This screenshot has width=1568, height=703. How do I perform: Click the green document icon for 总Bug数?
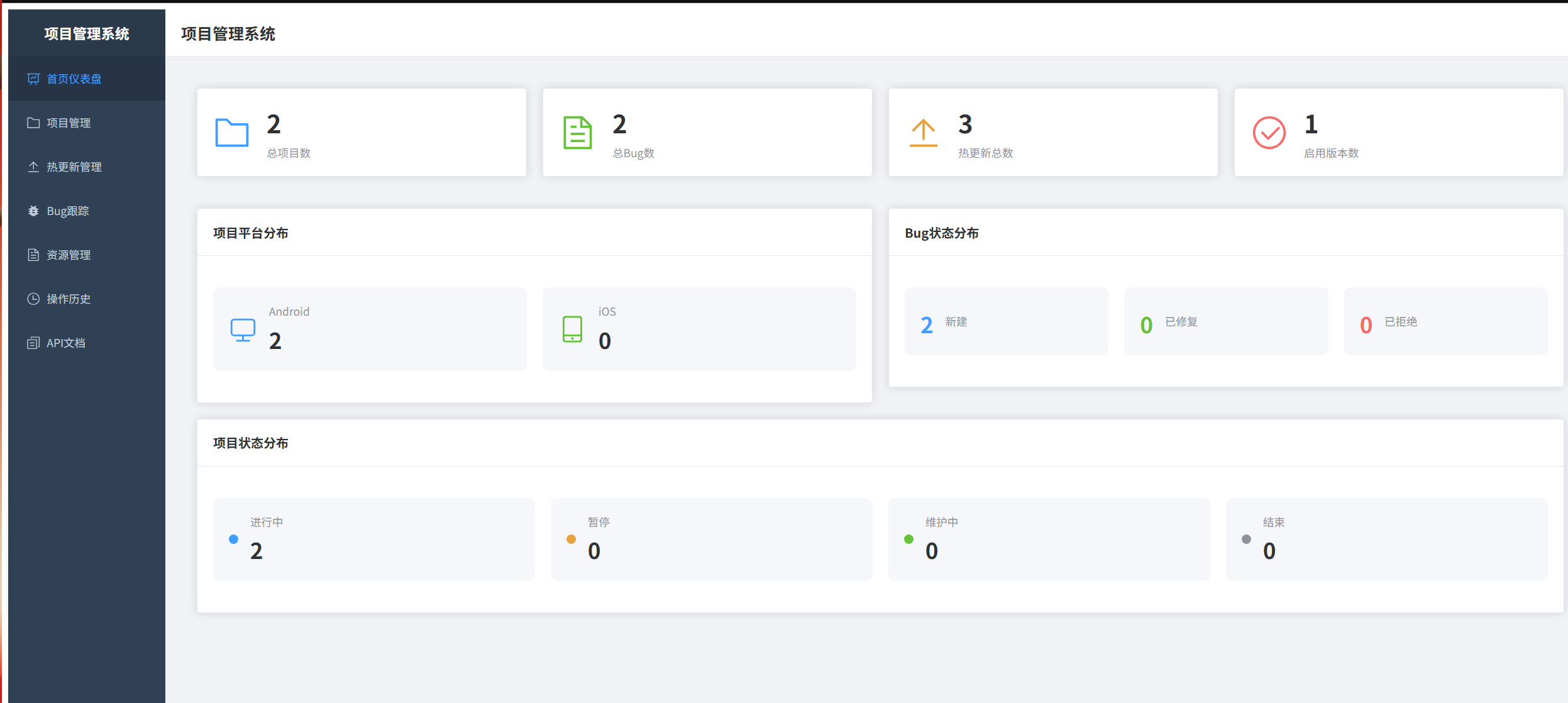point(577,133)
